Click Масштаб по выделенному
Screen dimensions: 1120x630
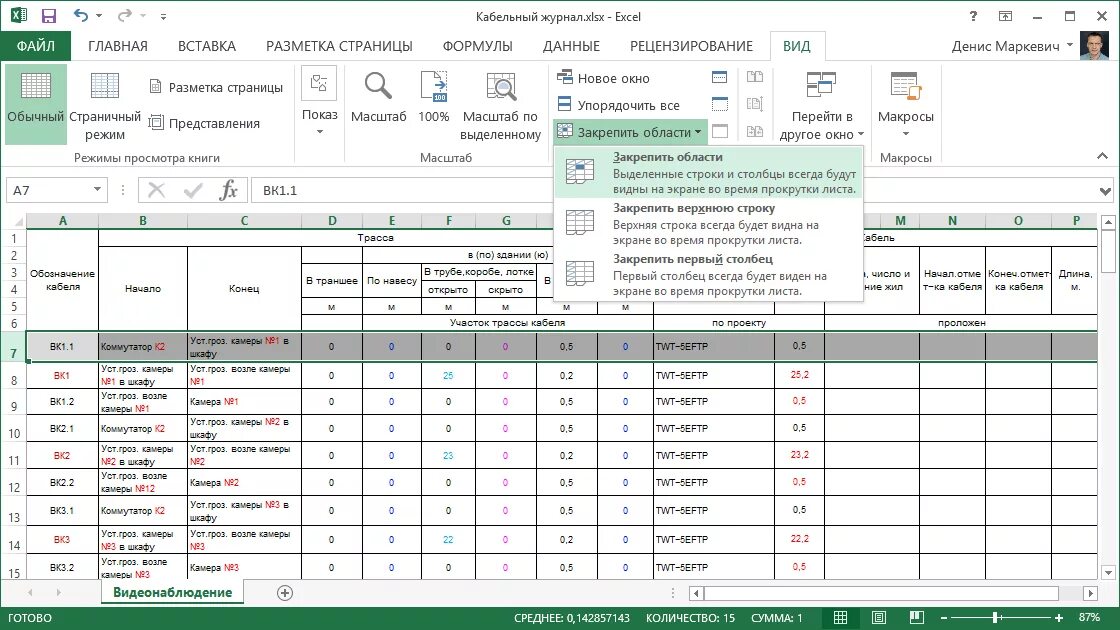click(x=501, y=106)
